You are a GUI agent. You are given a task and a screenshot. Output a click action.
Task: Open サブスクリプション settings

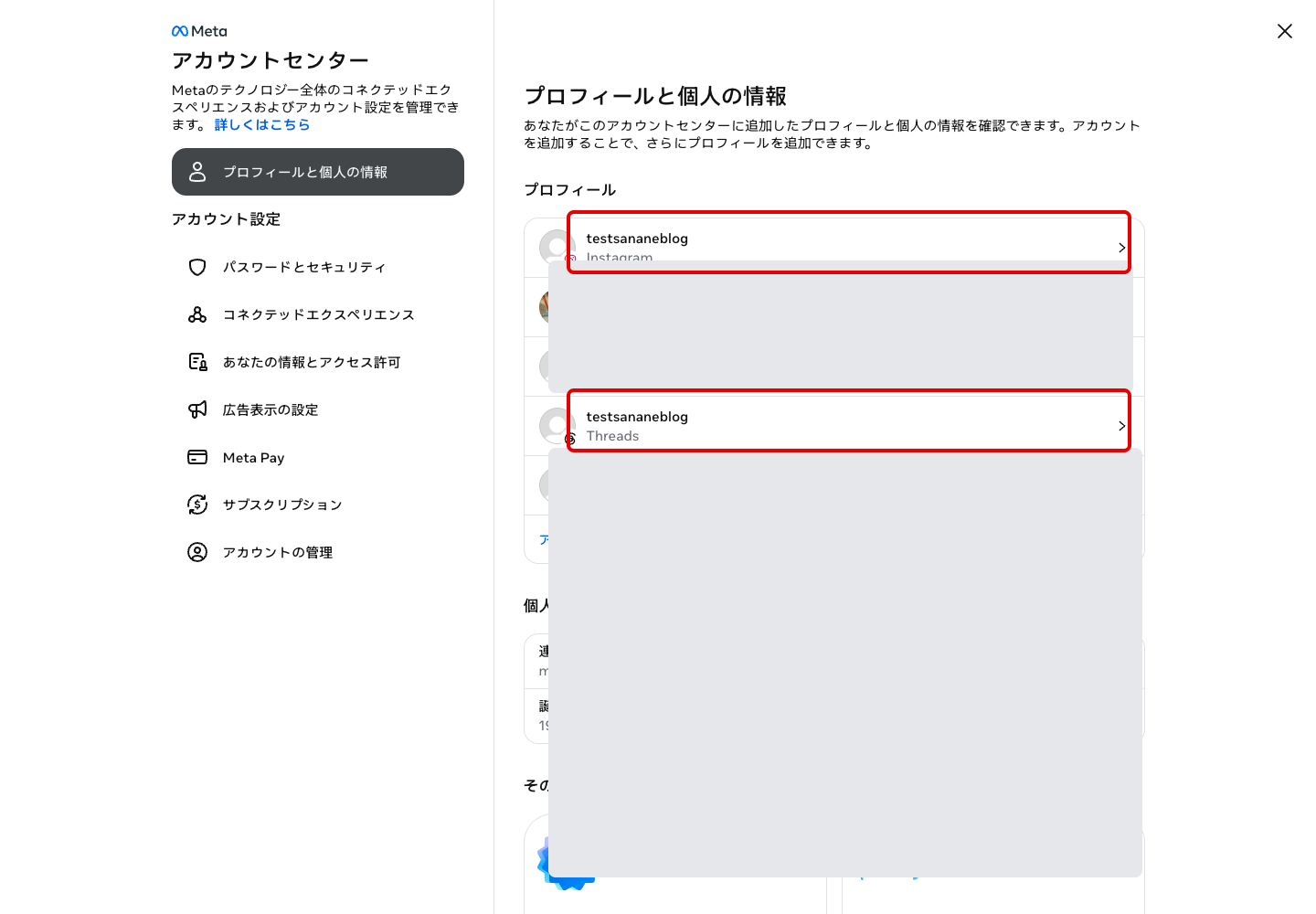tap(318, 505)
